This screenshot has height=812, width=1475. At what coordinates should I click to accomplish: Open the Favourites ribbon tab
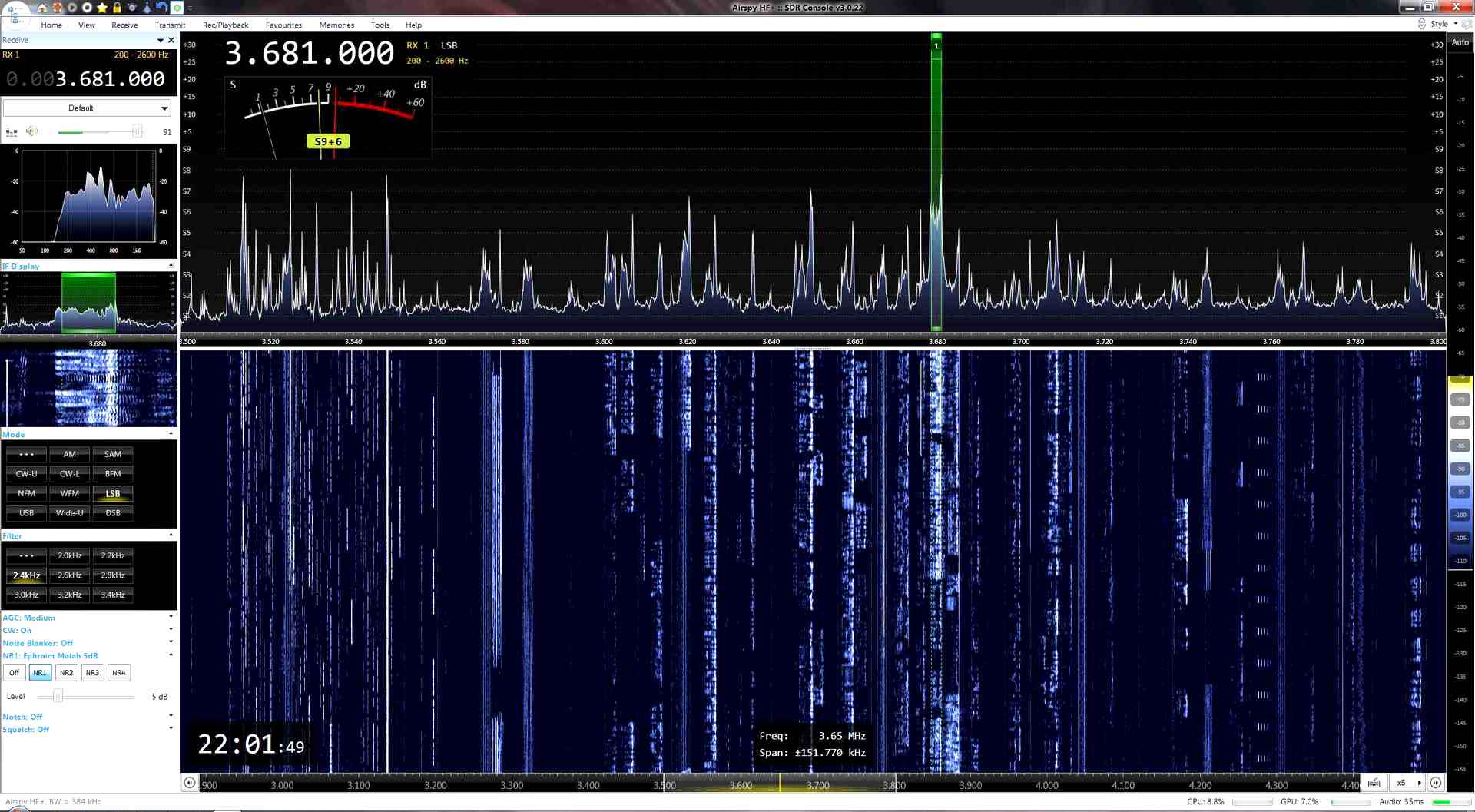pos(283,25)
